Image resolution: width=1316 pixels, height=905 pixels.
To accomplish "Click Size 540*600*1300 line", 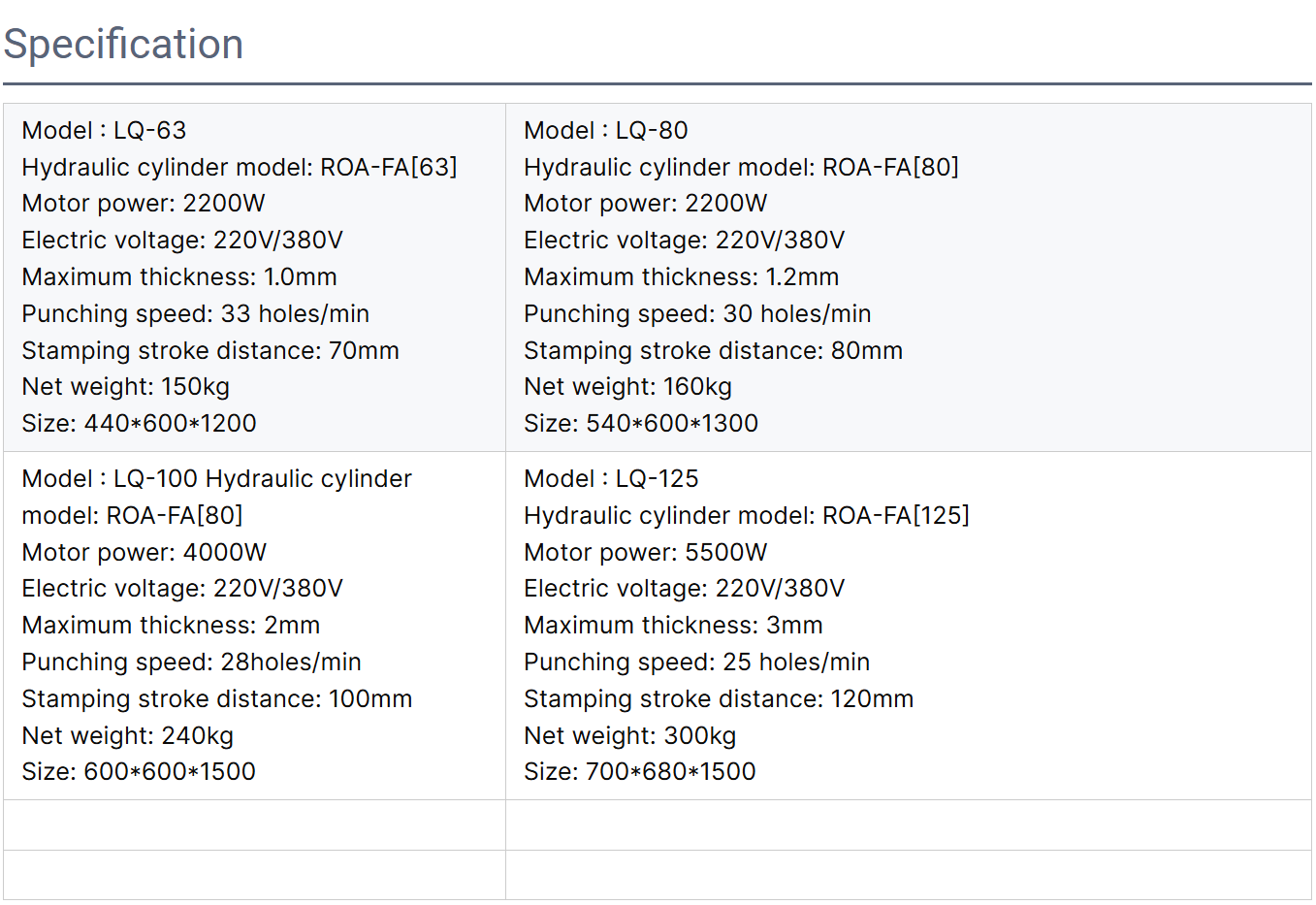I will (x=640, y=424).
